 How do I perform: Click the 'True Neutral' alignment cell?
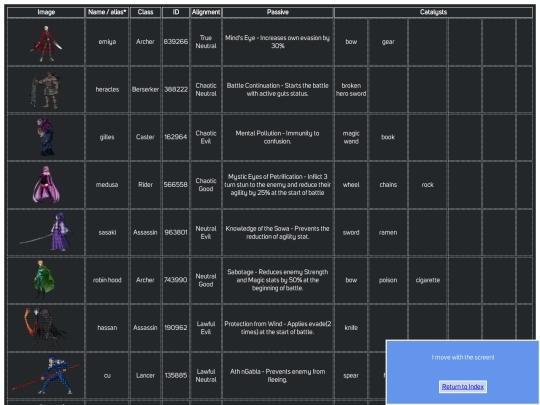pyautogui.click(x=206, y=42)
